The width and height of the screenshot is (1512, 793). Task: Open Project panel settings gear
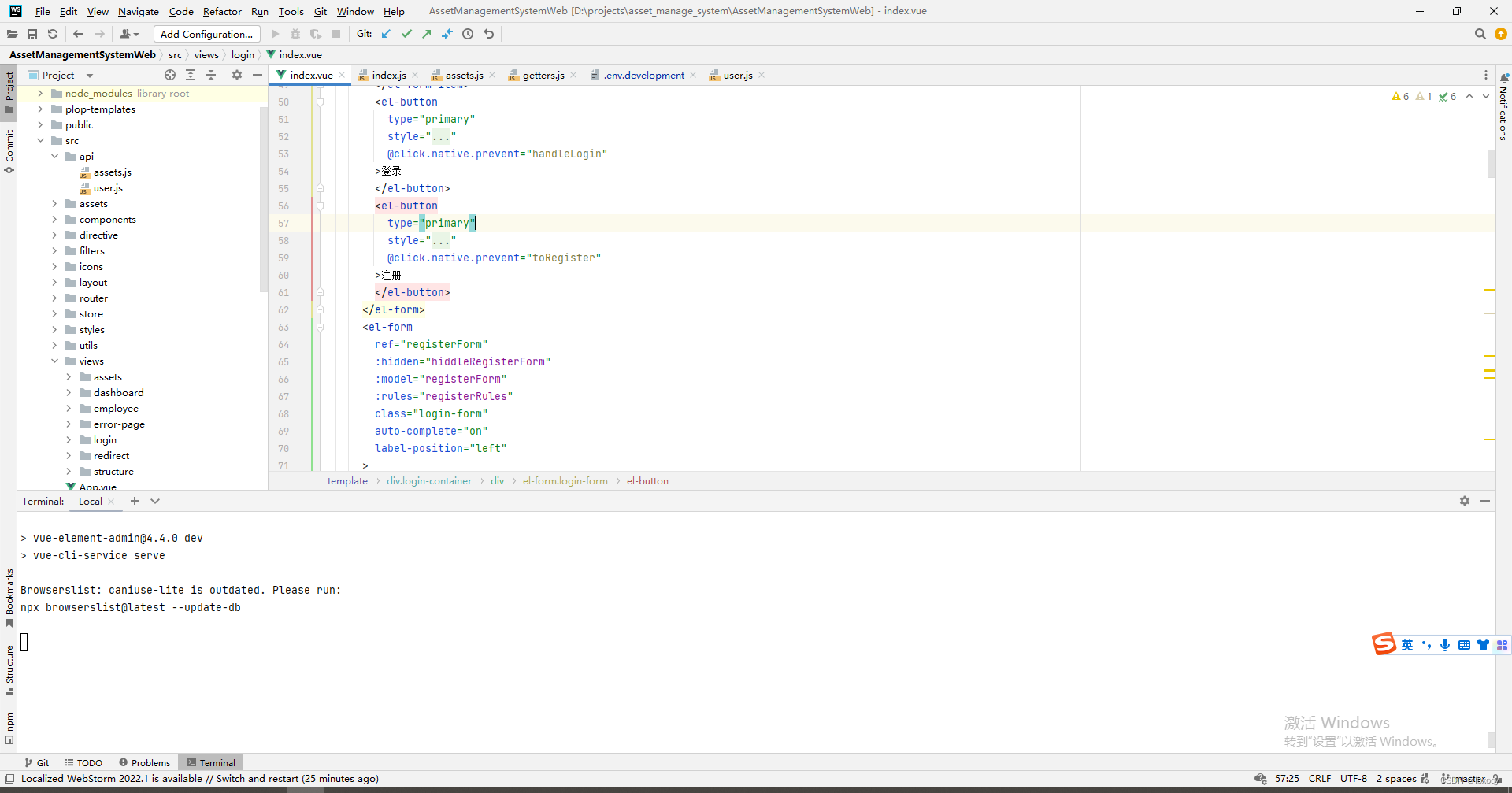(x=237, y=75)
